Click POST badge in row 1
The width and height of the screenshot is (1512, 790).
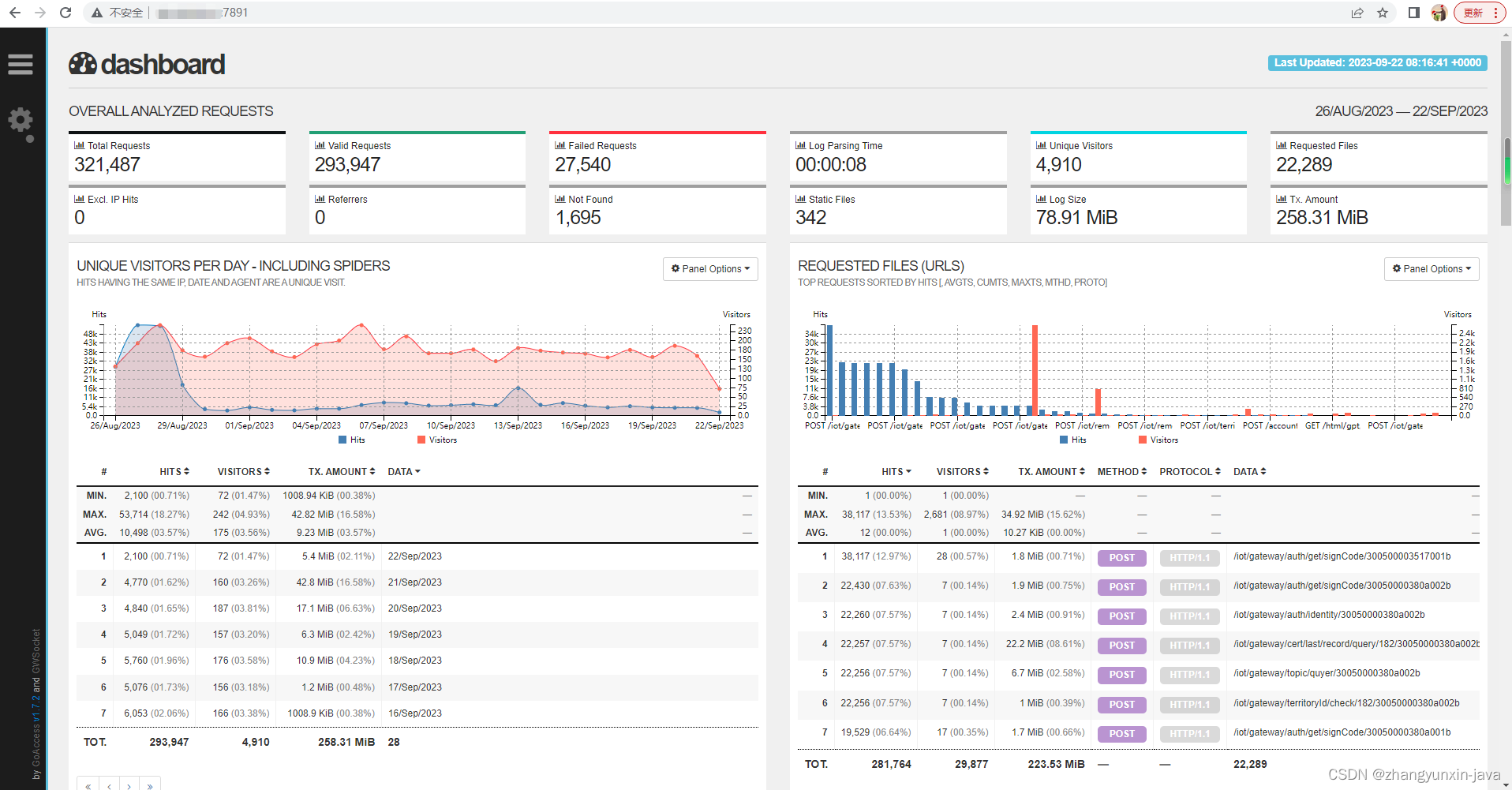click(x=1122, y=558)
